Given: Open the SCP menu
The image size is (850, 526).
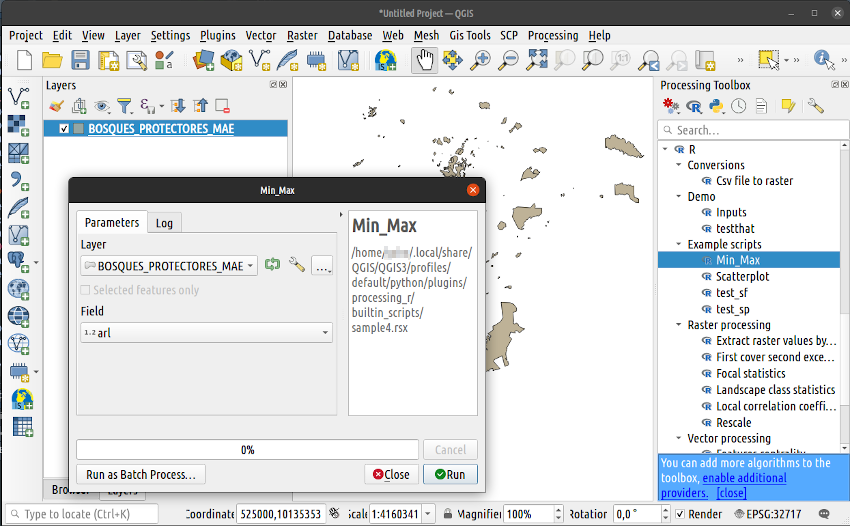Looking at the screenshot, I should (x=508, y=35).
